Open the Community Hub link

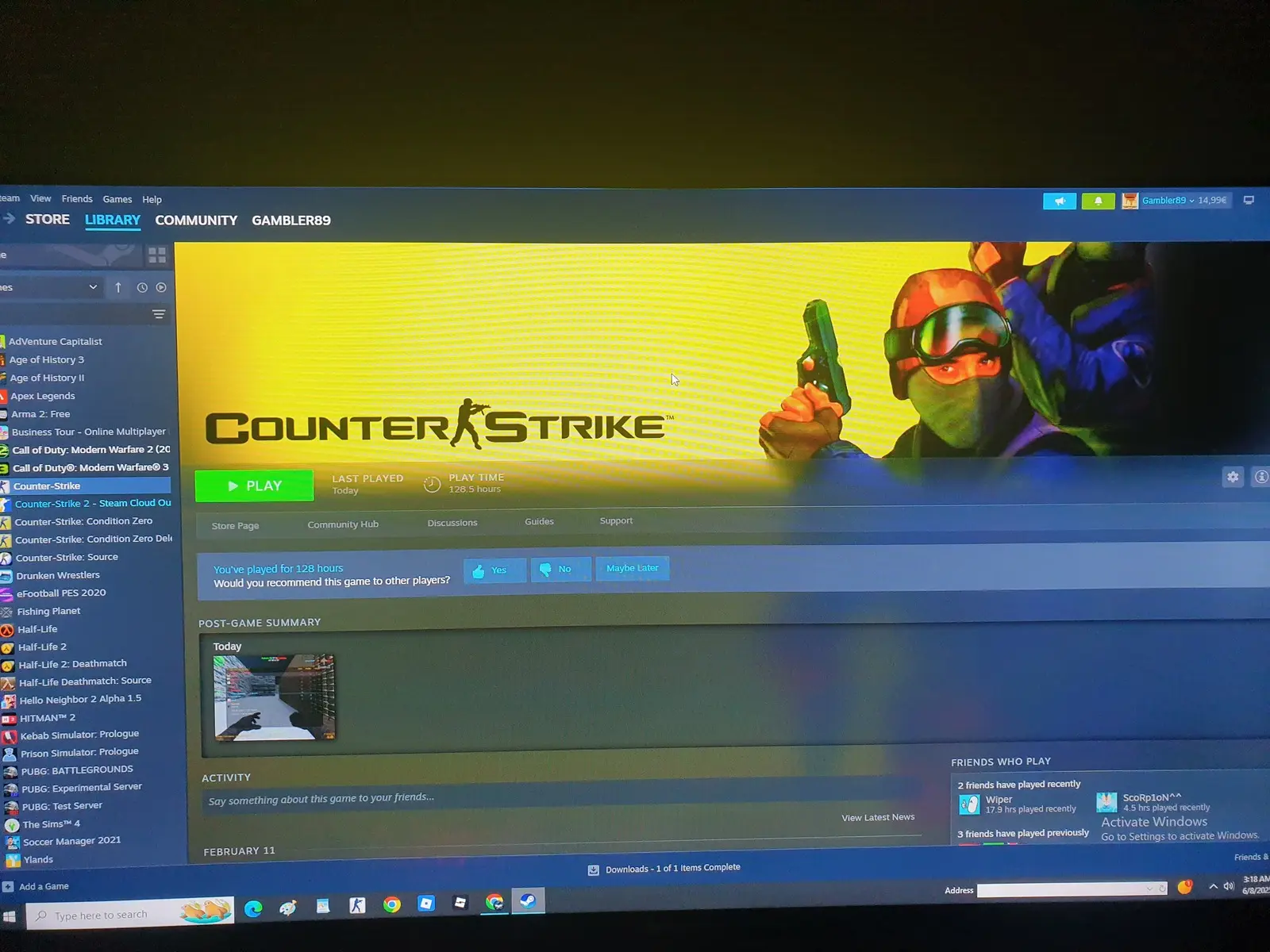tap(343, 524)
